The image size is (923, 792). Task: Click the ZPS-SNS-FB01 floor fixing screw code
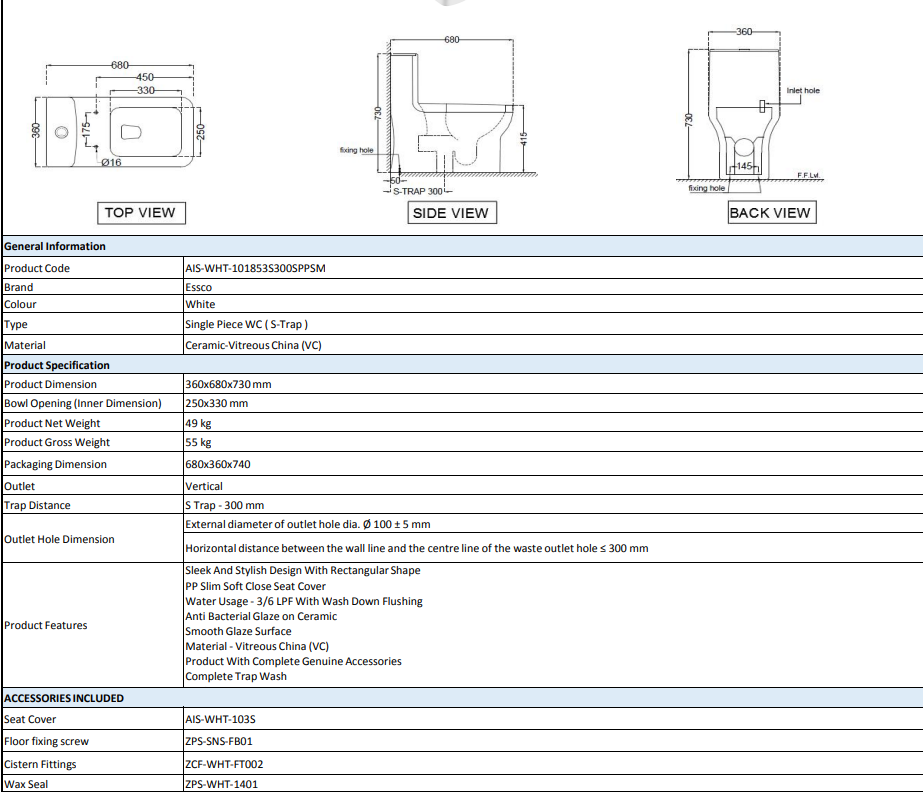pos(218,741)
